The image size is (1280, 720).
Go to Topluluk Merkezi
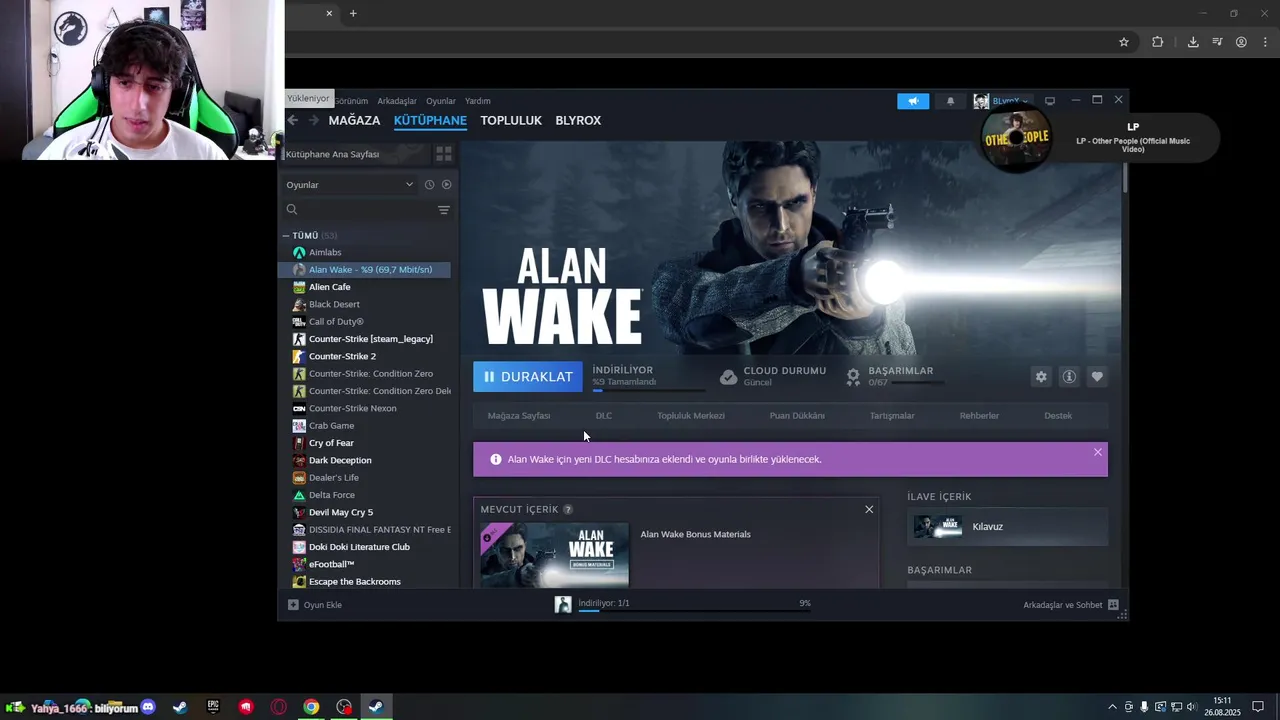[x=691, y=416]
